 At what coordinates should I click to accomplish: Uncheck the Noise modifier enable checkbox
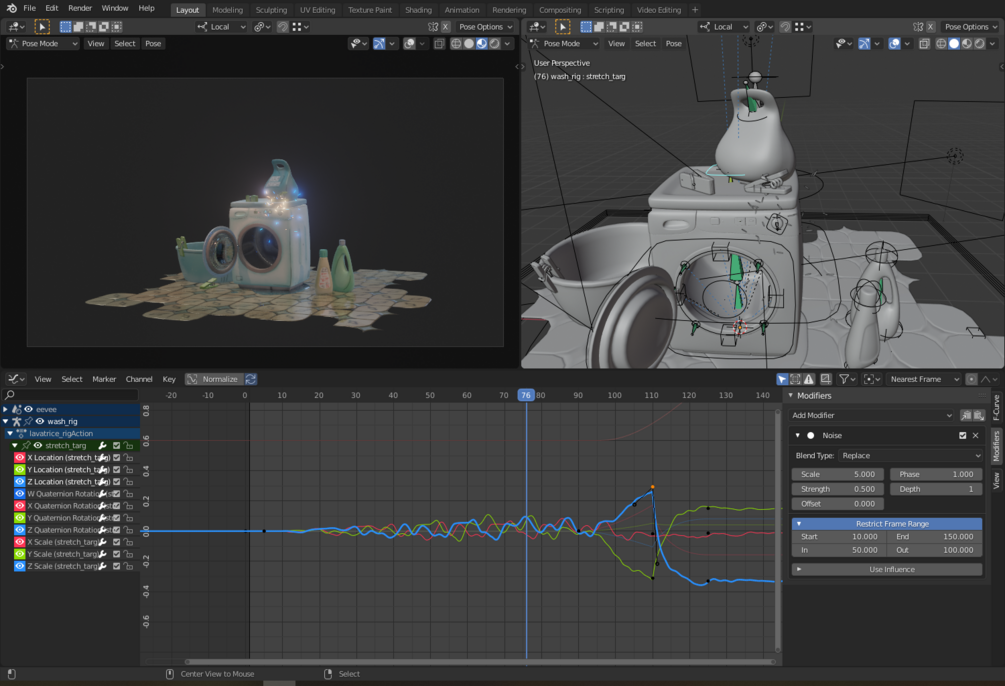click(962, 436)
